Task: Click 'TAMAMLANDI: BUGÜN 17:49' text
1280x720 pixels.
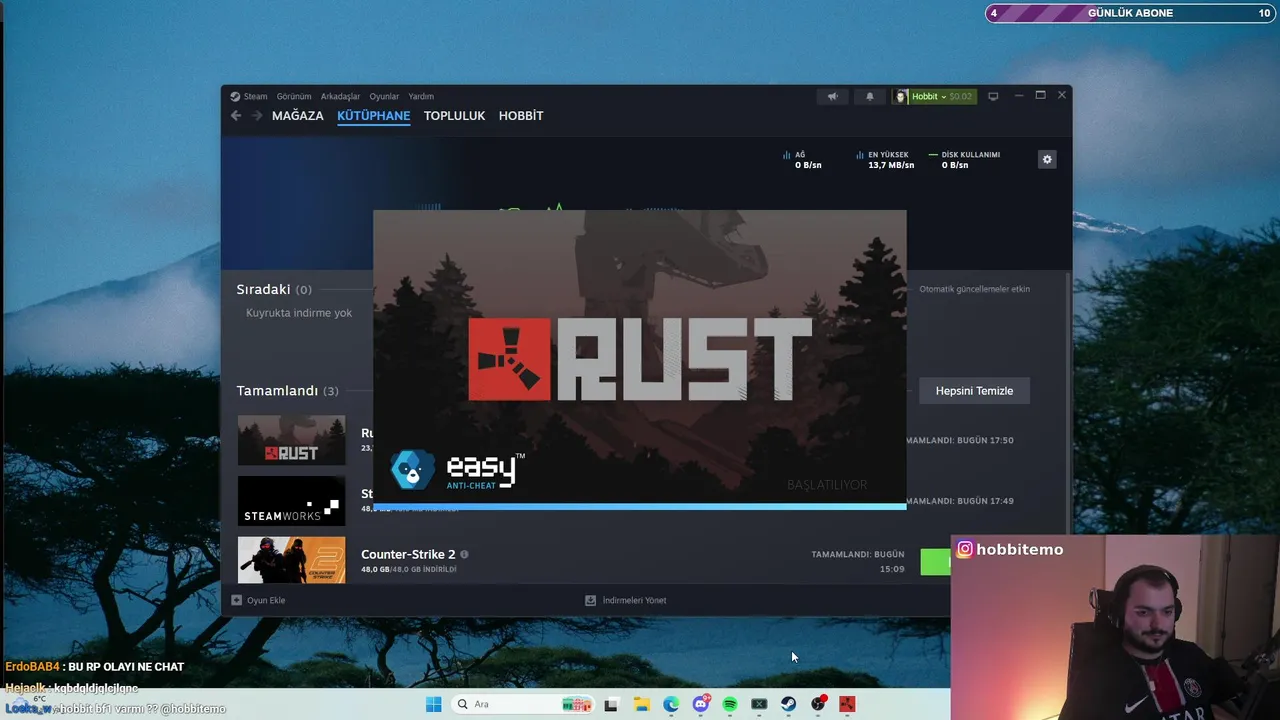Action: (960, 501)
